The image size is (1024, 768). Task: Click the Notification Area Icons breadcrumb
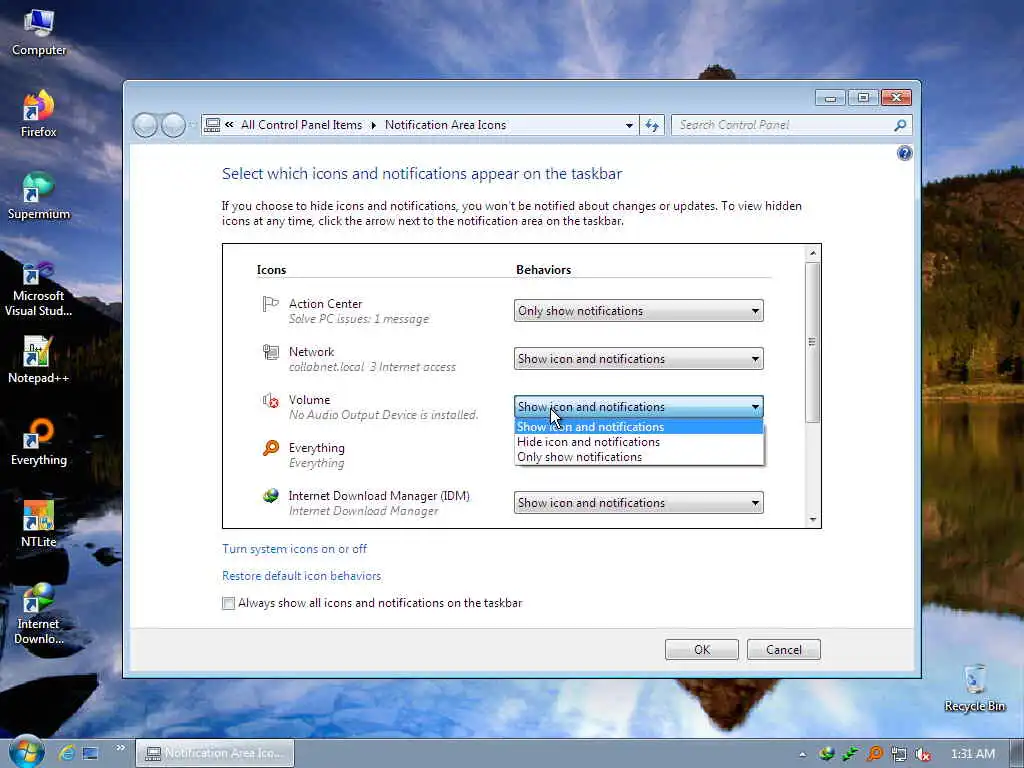point(445,125)
